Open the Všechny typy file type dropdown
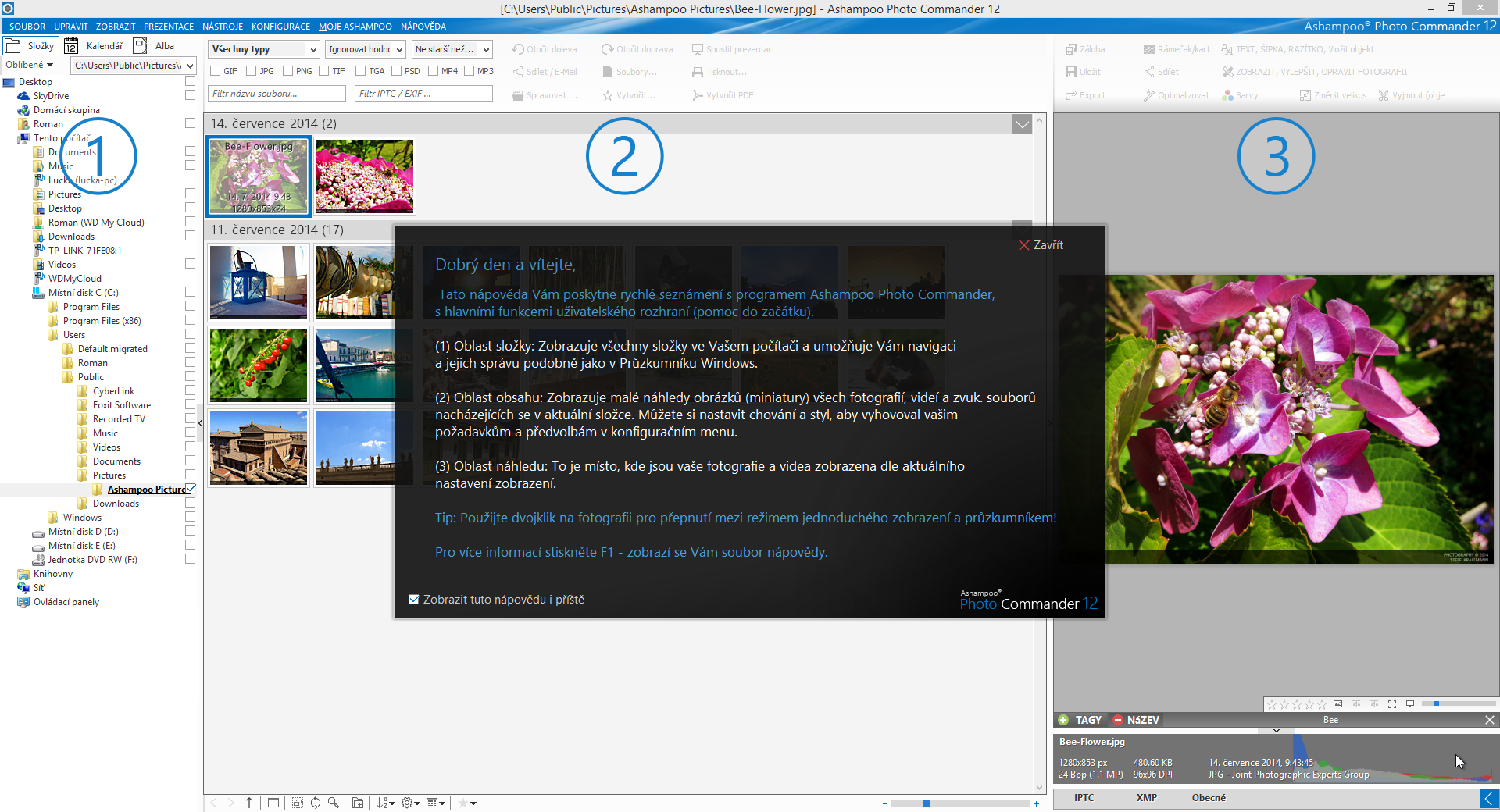This screenshot has height=812, width=1500. [x=264, y=49]
